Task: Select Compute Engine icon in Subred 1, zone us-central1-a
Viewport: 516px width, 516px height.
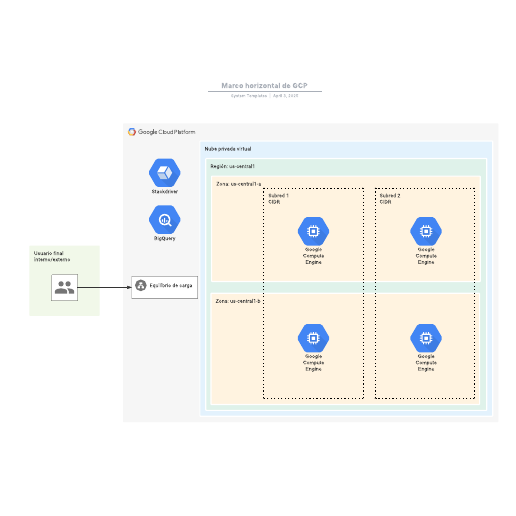Action: [313, 231]
